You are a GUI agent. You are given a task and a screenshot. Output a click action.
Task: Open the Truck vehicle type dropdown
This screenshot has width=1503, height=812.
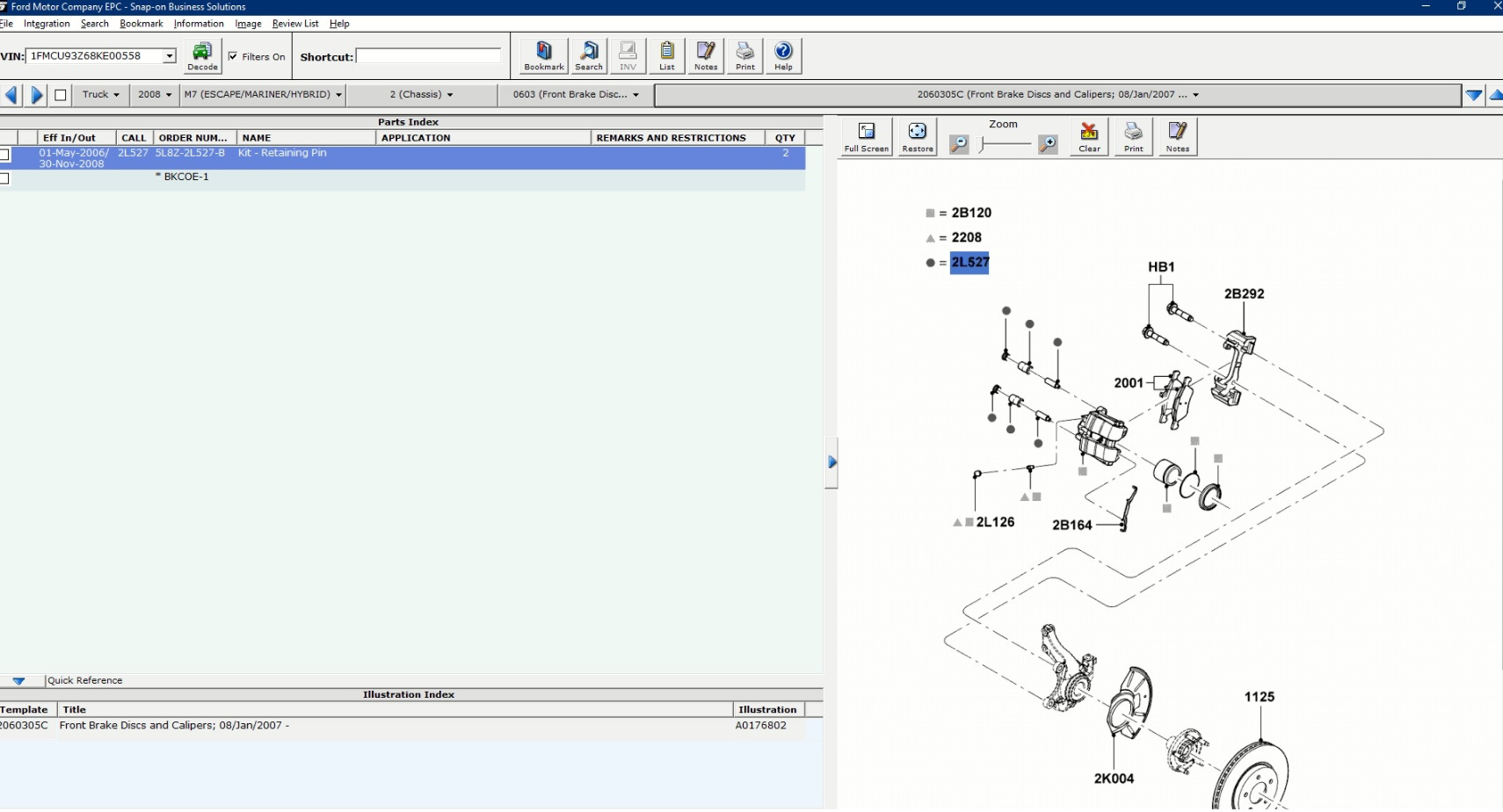click(101, 95)
